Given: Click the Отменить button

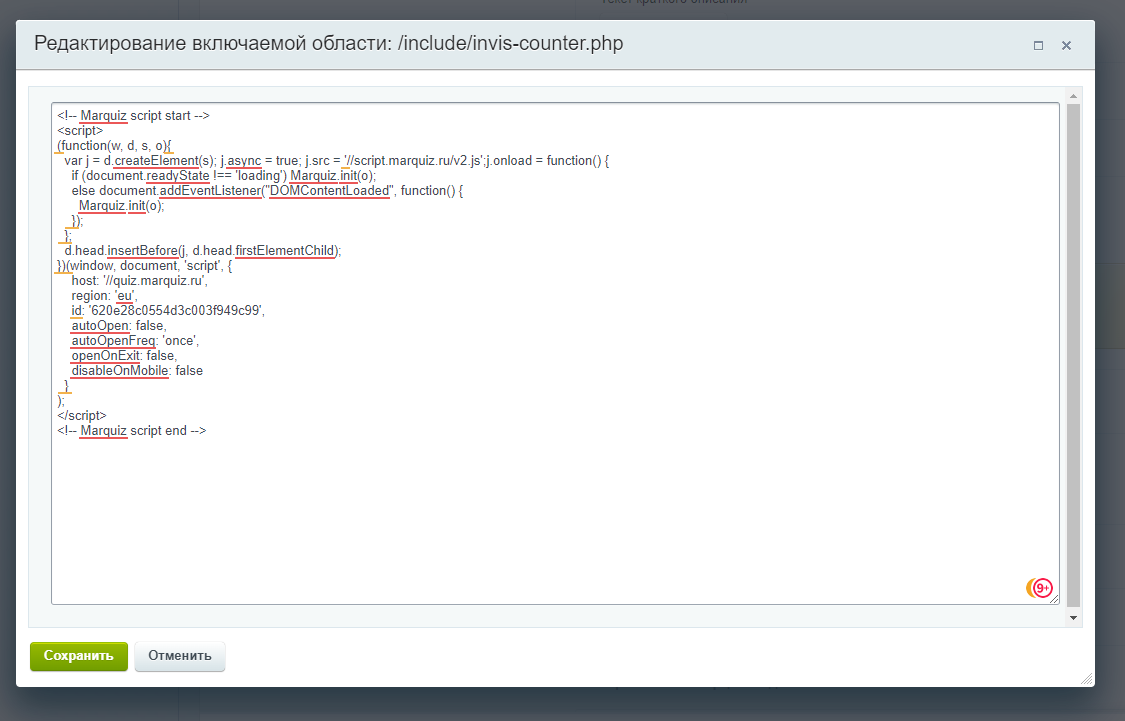Looking at the screenshot, I should tap(179, 656).
